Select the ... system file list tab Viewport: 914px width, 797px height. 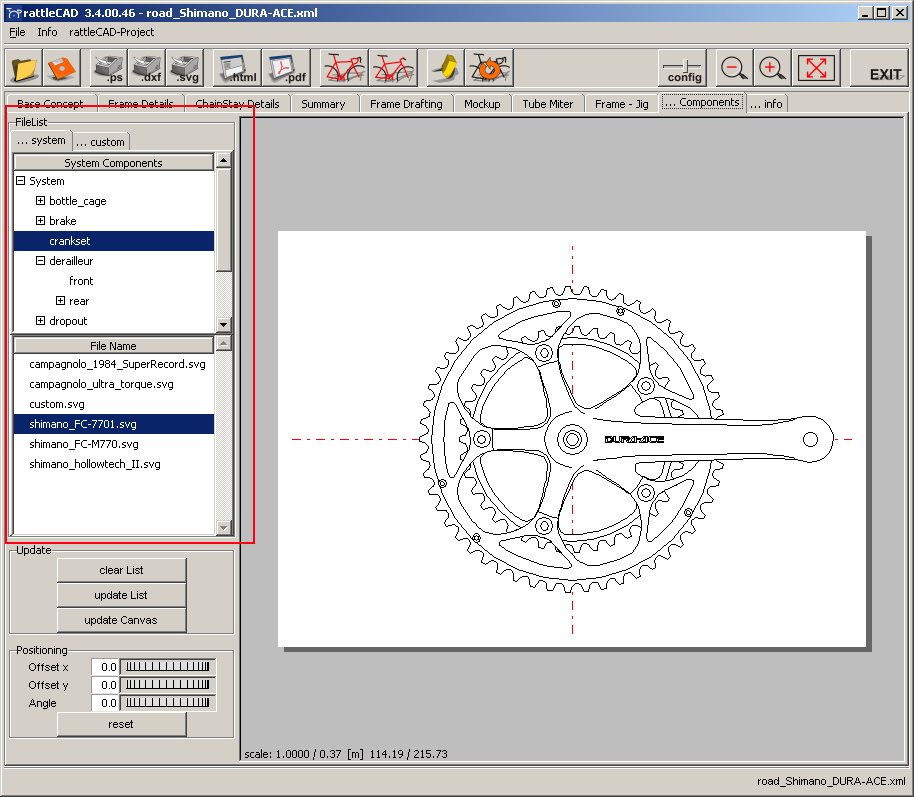pos(41,141)
